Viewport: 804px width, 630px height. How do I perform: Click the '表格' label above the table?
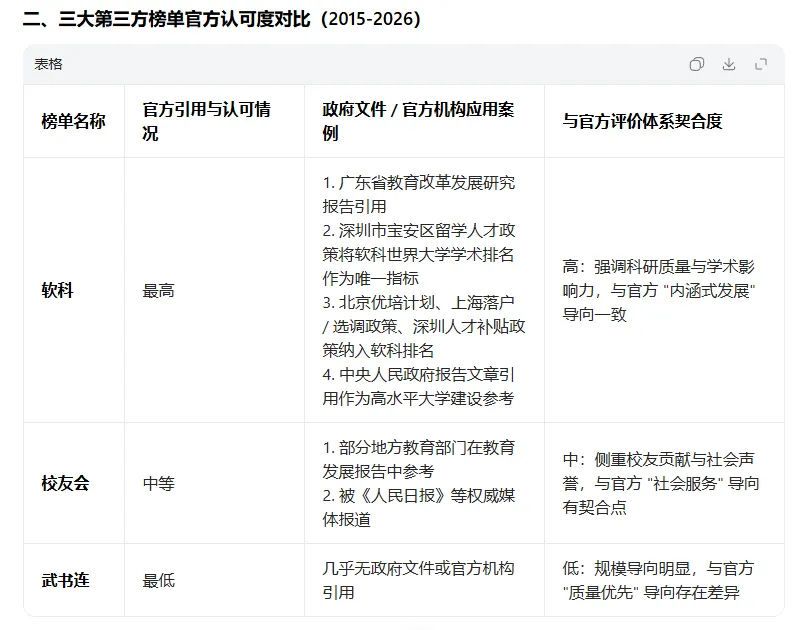48,64
